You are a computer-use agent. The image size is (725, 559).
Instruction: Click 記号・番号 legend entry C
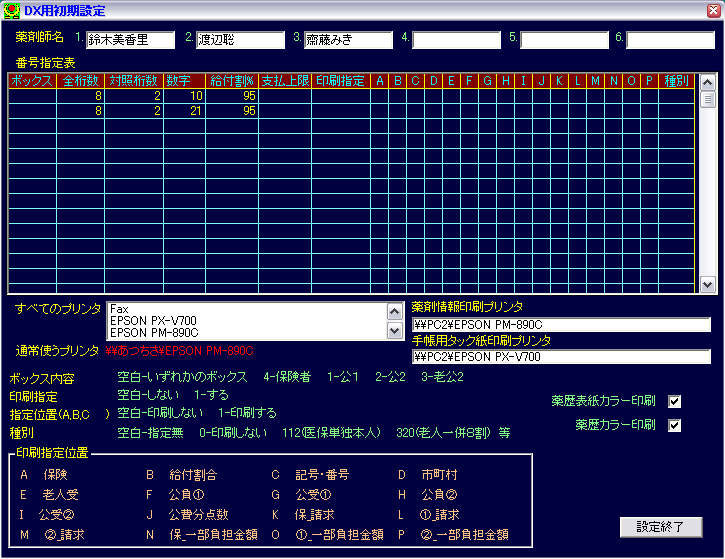coord(322,475)
